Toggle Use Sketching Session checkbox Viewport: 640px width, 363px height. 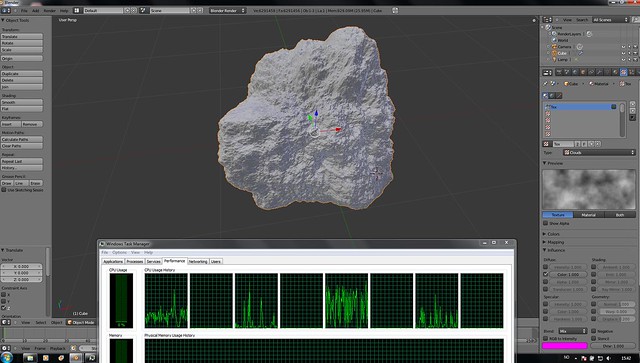4,190
